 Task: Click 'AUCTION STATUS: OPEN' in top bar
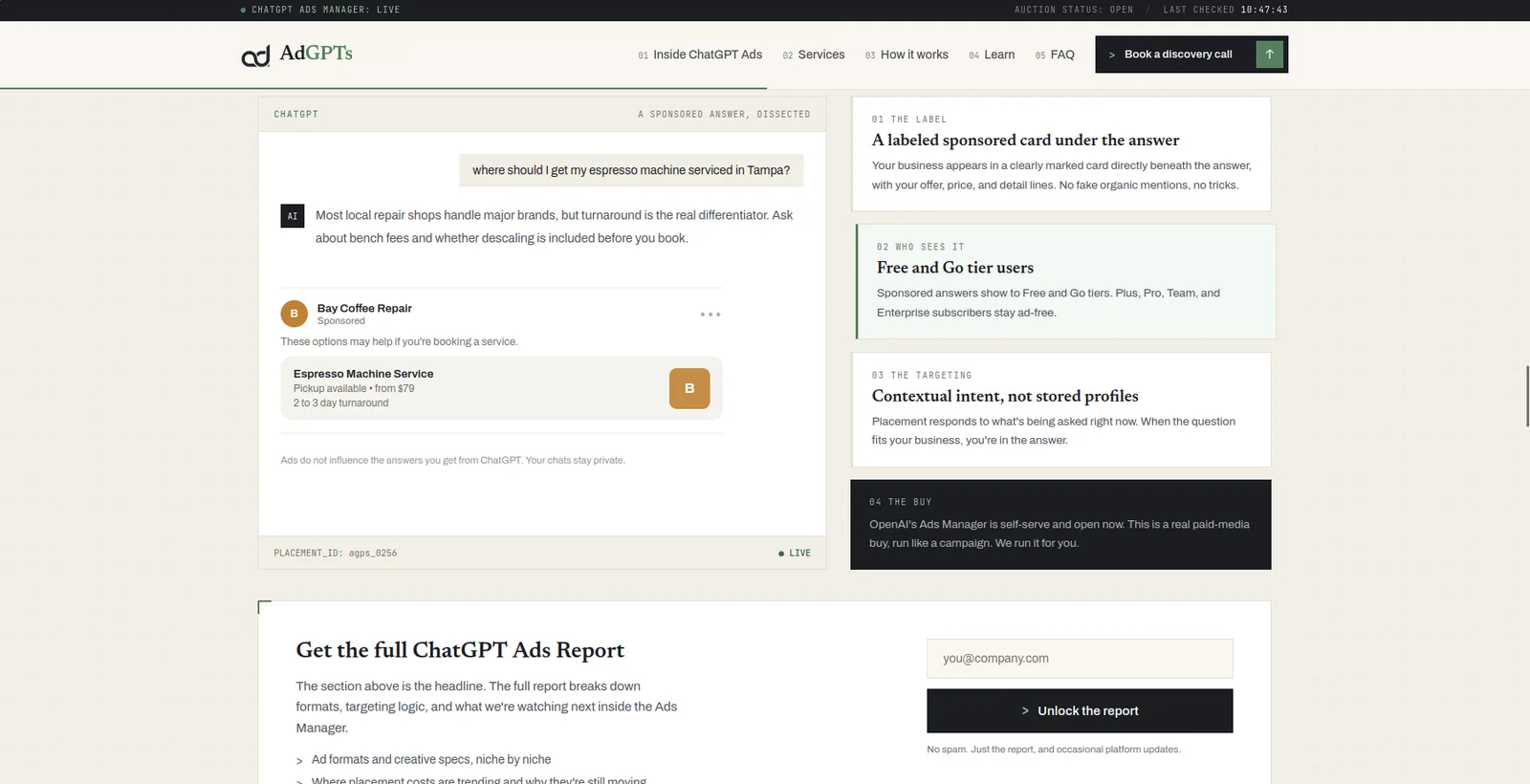(1074, 10)
